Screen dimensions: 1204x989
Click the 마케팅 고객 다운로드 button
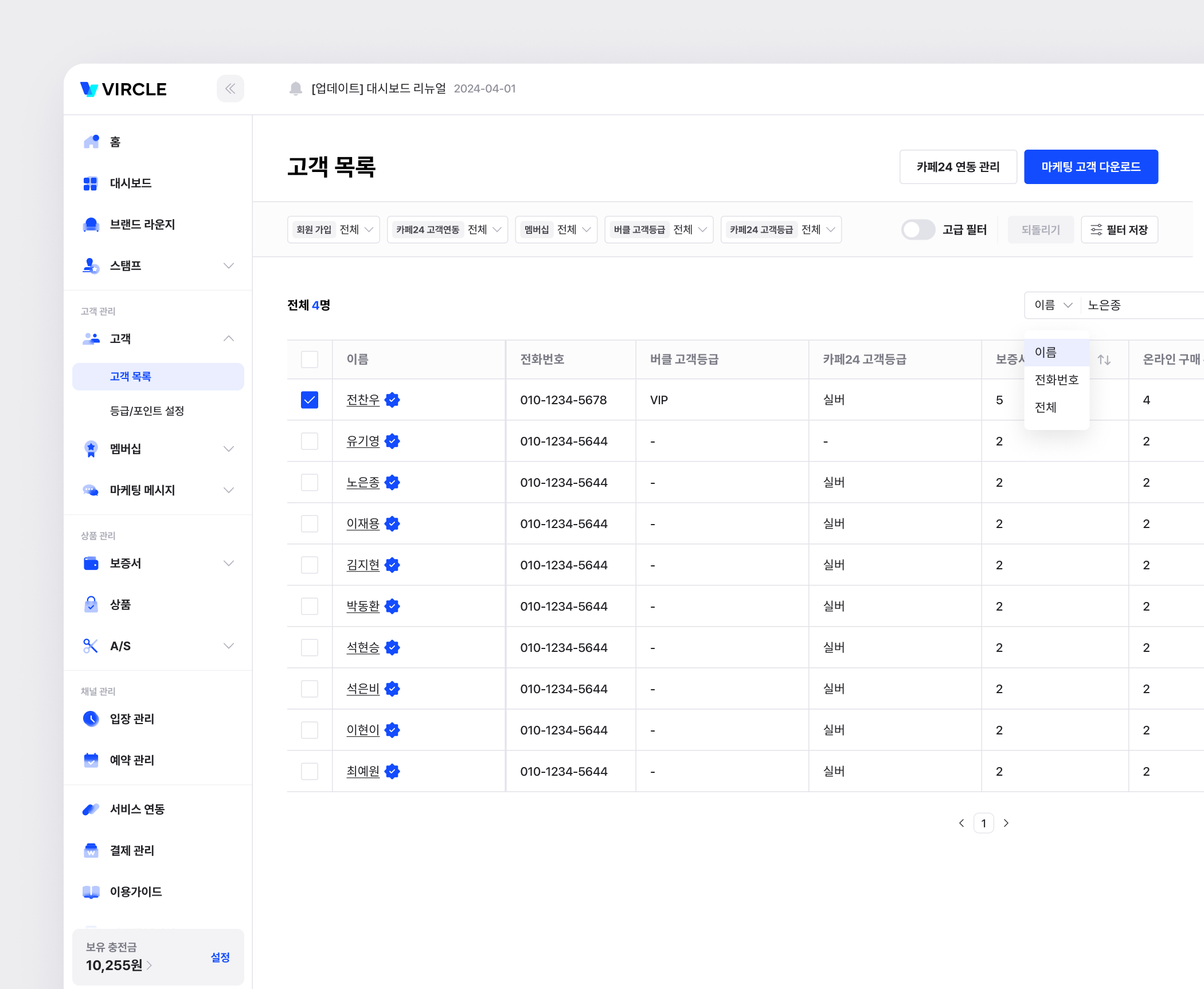(x=1090, y=167)
